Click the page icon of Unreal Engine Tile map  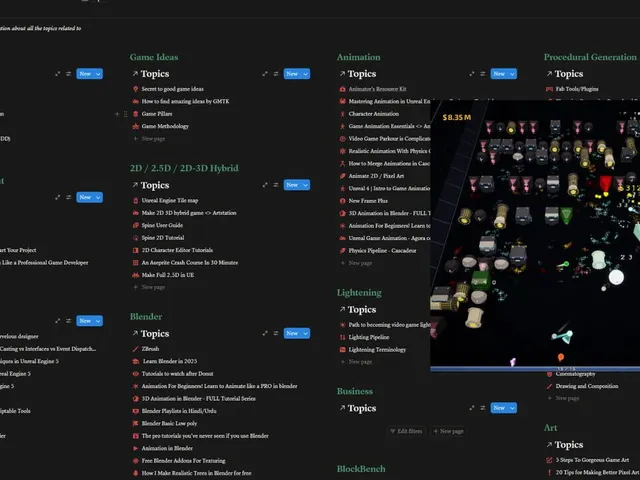[136, 200]
